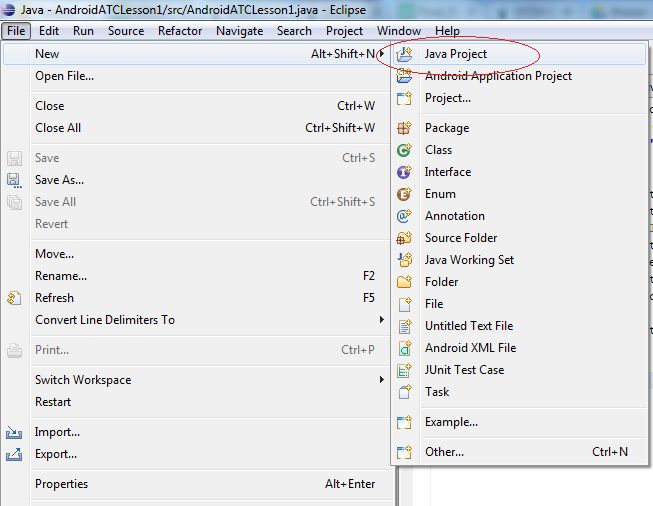Select Java Project submenu entry
Screen dimensions: 653x506
point(519,54)
